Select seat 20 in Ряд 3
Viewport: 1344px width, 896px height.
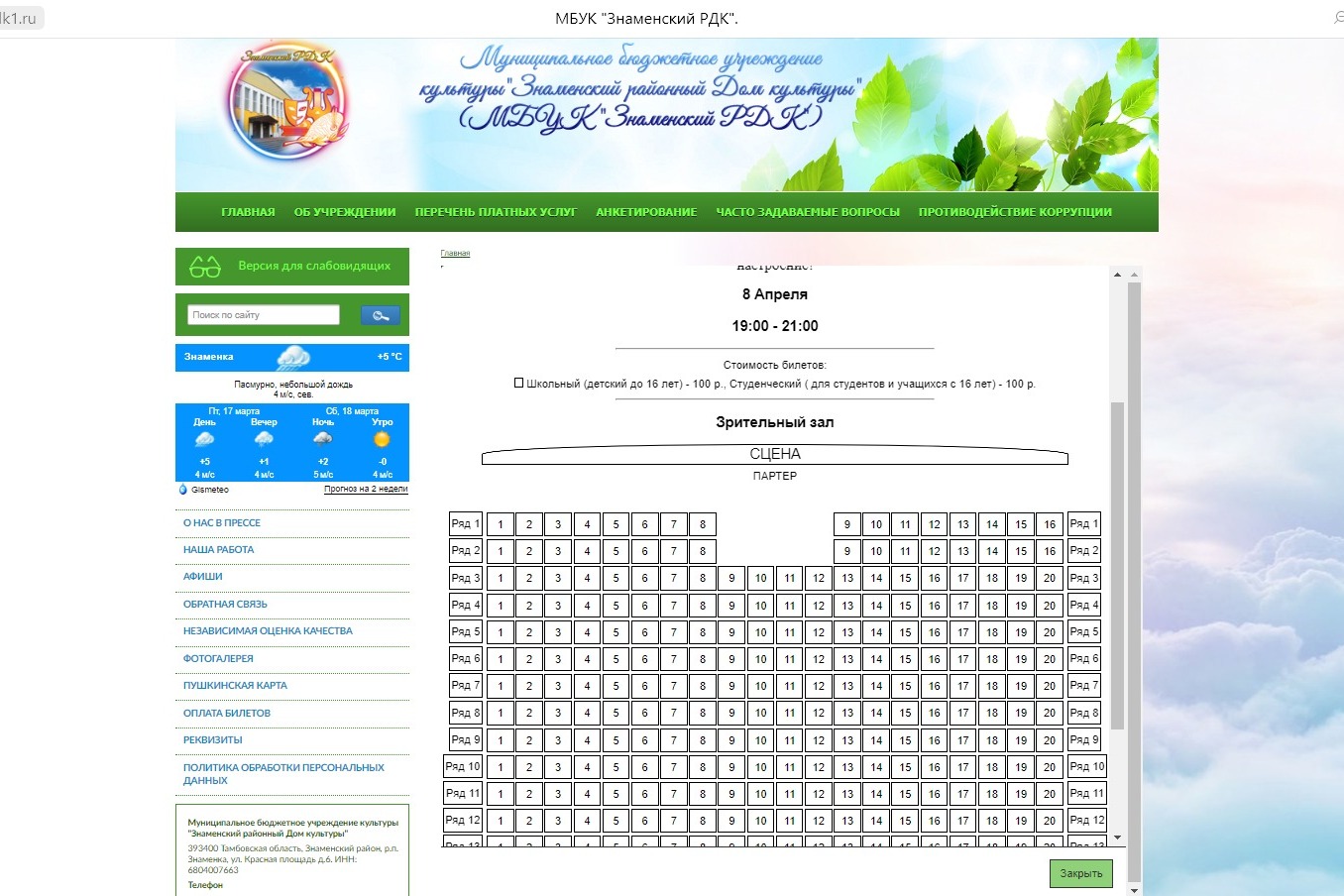pyautogui.click(x=1050, y=578)
